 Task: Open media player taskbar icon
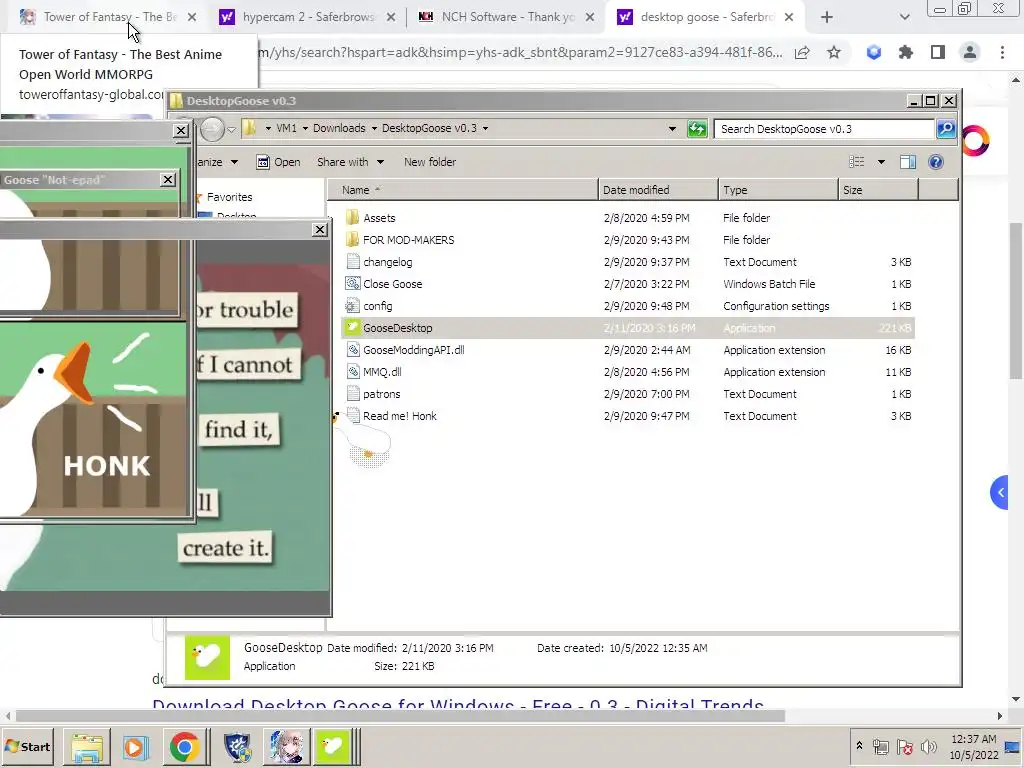[x=135, y=746]
